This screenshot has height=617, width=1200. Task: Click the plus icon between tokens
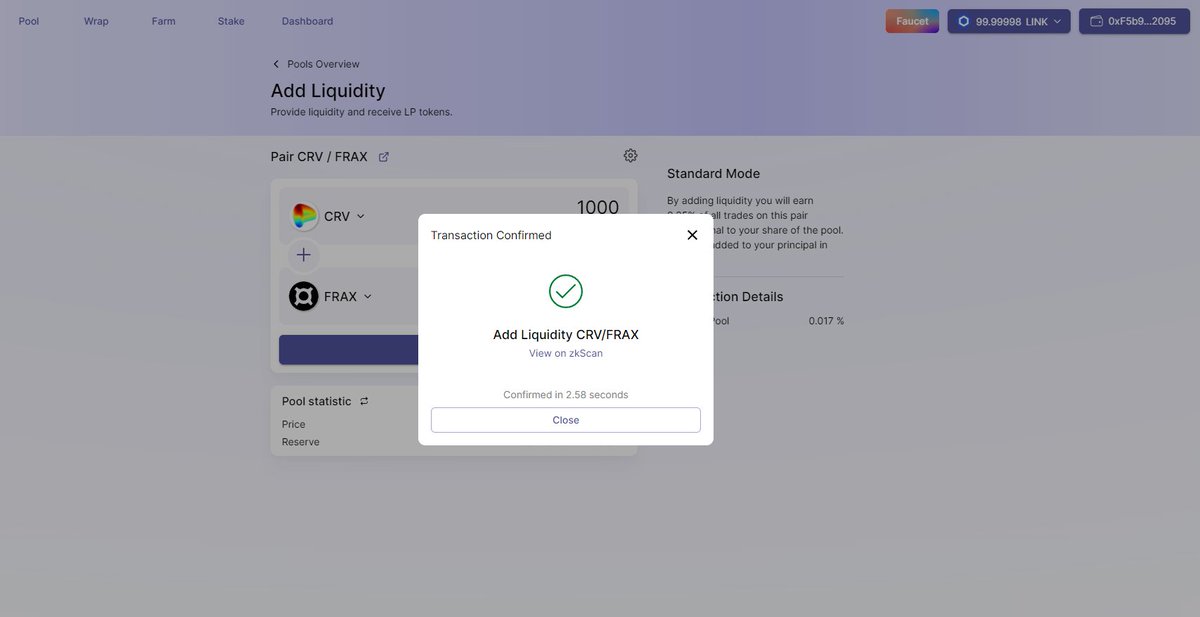[304, 255]
